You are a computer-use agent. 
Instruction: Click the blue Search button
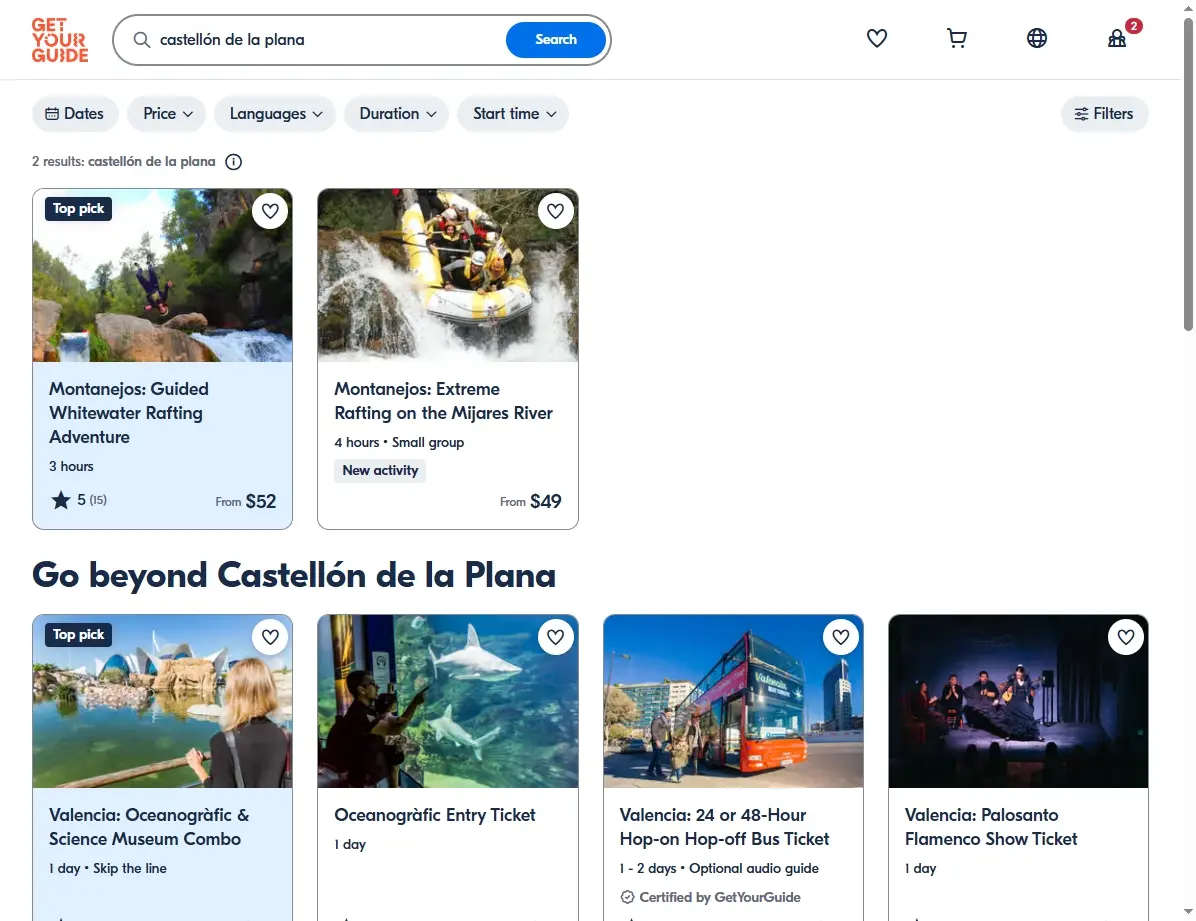[555, 40]
